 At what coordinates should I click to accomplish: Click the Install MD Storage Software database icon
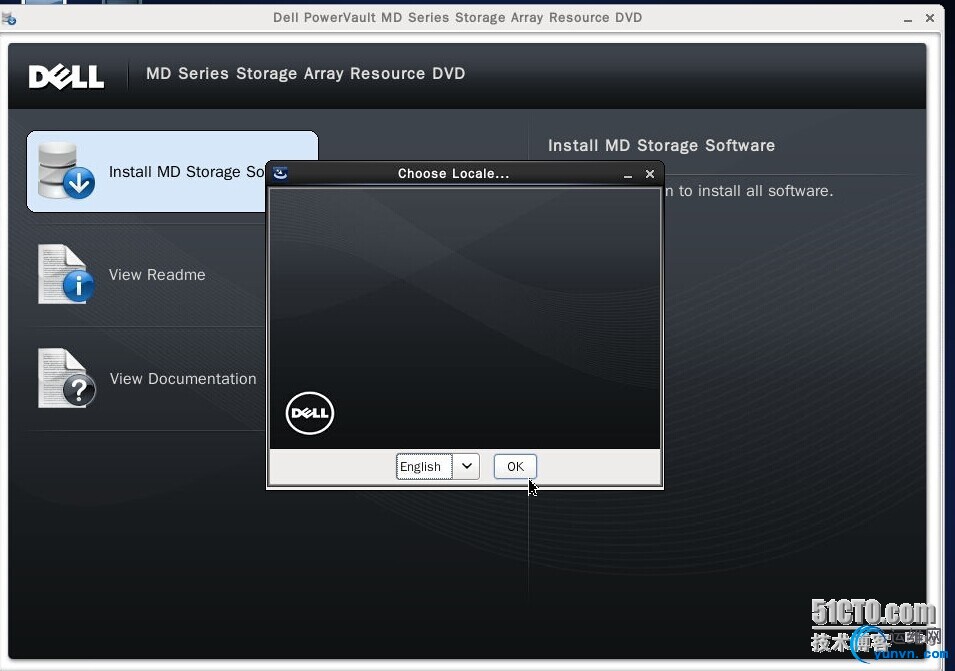pyautogui.click(x=66, y=170)
